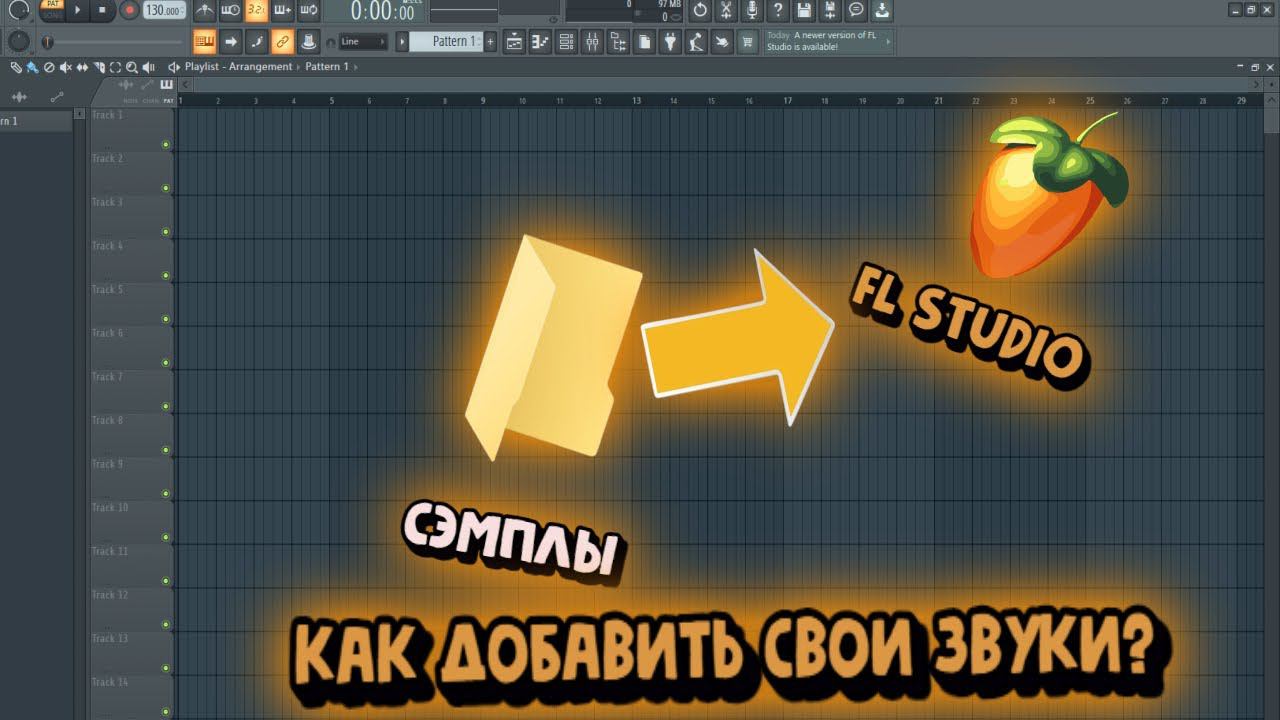Open the newer version news notification
Viewport: 1280px width, 720px height.
tap(828, 41)
